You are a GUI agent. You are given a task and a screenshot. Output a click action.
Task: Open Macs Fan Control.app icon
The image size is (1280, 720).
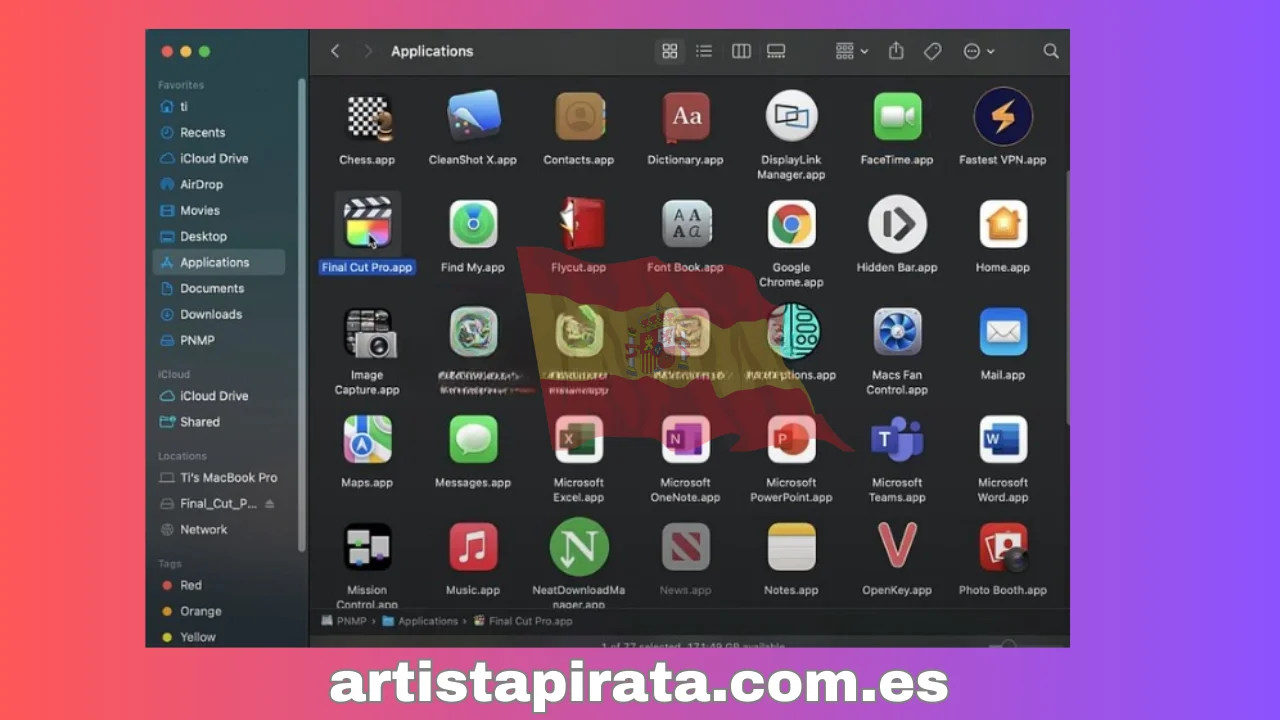point(897,332)
